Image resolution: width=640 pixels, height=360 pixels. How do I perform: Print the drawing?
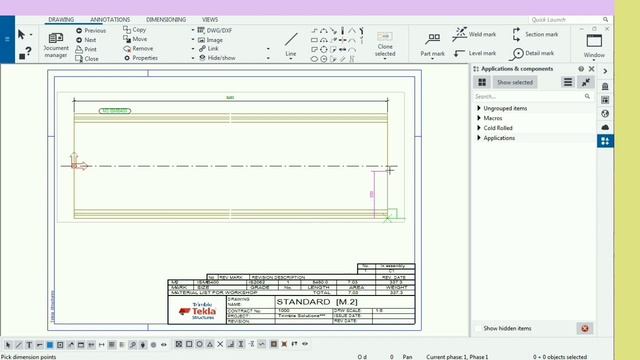tap(86, 49)
